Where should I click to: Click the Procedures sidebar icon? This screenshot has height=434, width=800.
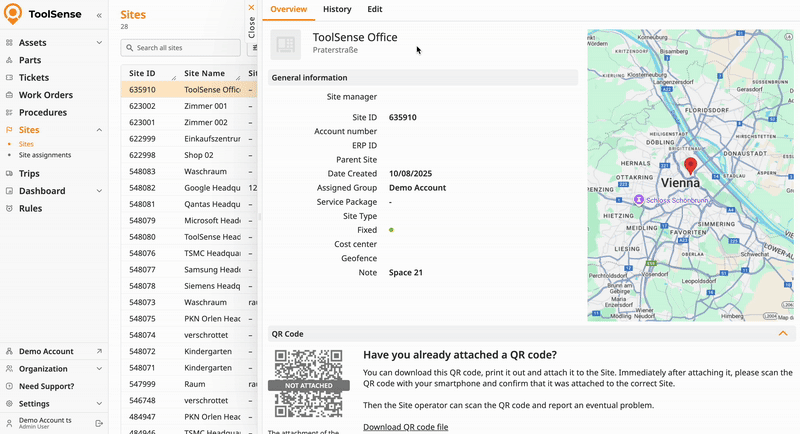tap(9, 112)
